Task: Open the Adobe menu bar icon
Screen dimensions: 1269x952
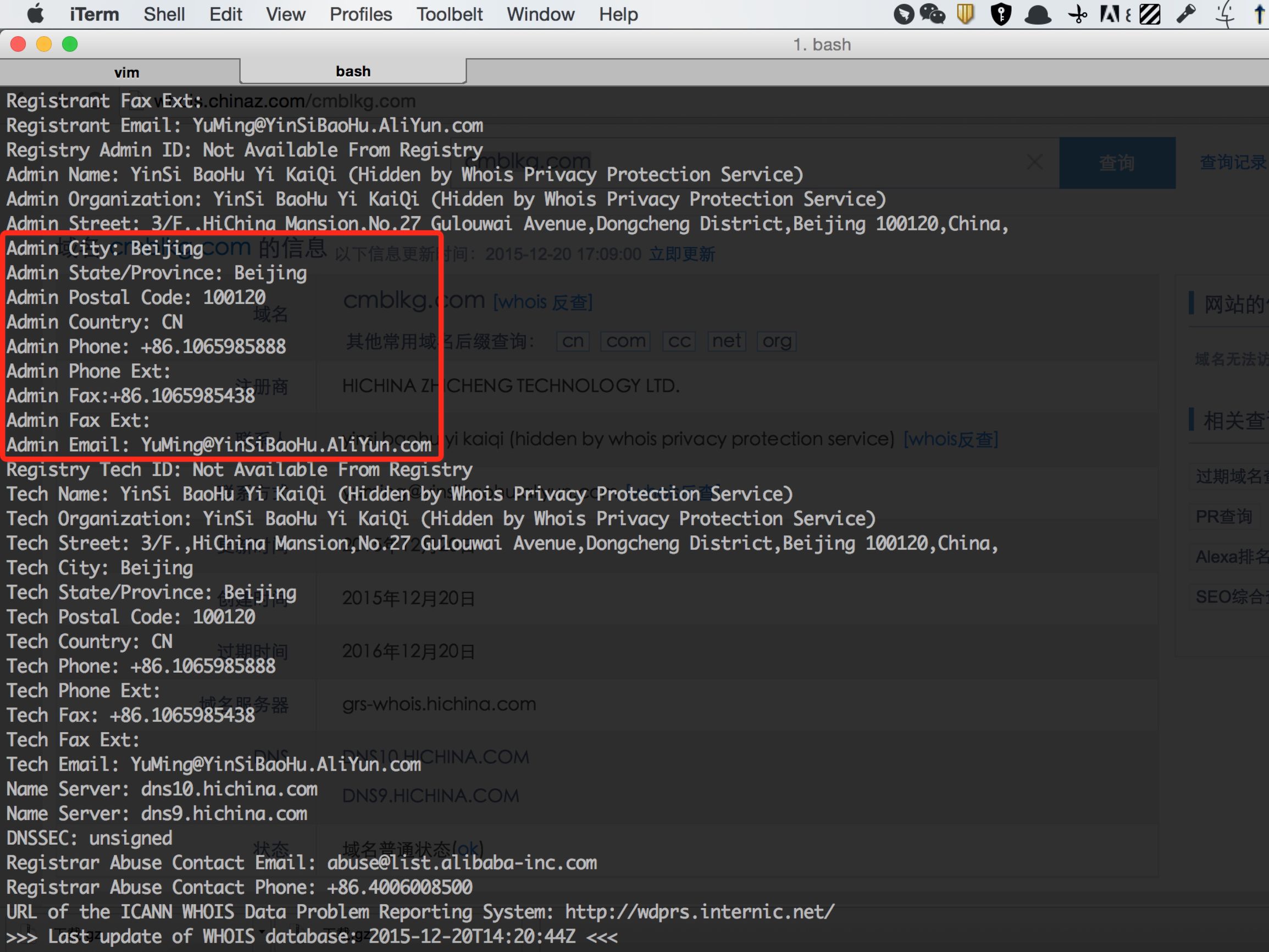Action: tap(1111, 14)
